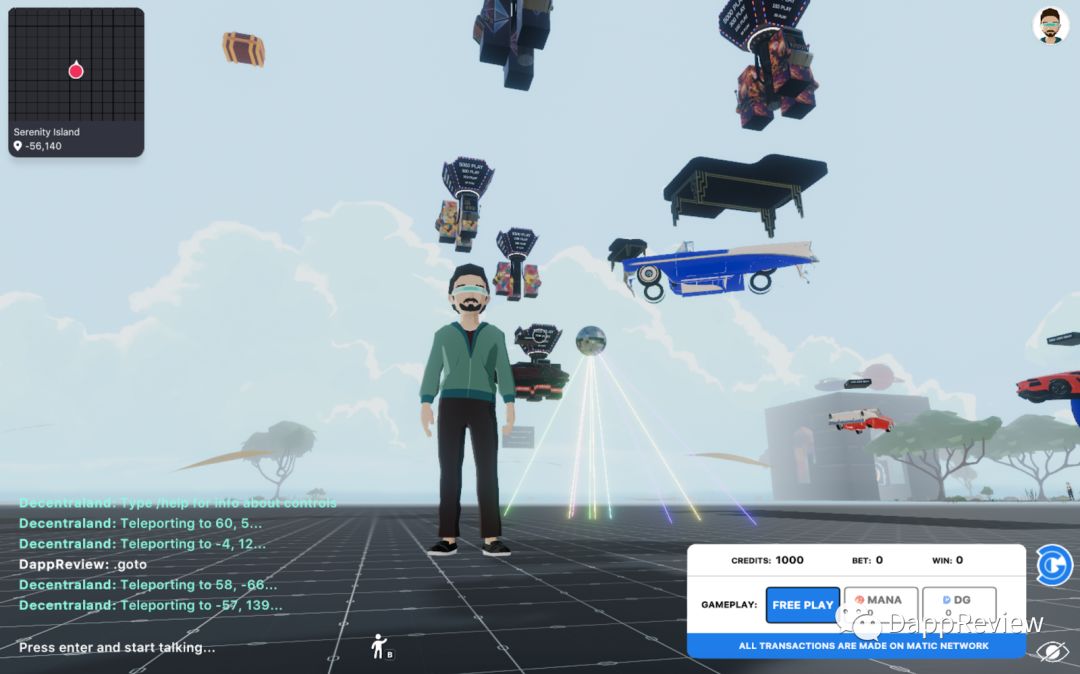Click the player avatar in green hoodie
The width and height of the screenshot is (1080, 674).
click(468, 410)
